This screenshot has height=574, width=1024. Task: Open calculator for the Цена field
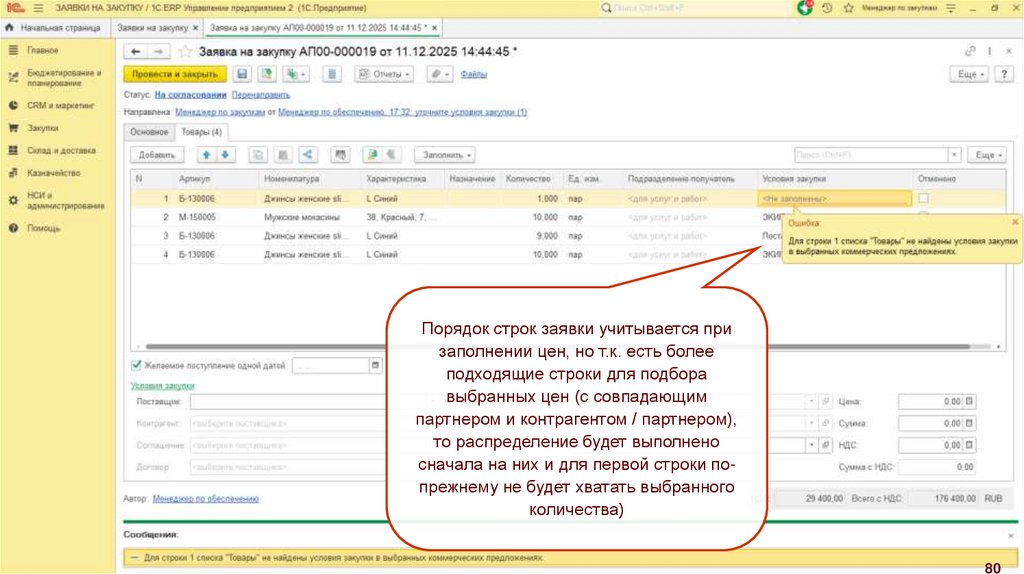pyautogui.click(x=969, y=402)
